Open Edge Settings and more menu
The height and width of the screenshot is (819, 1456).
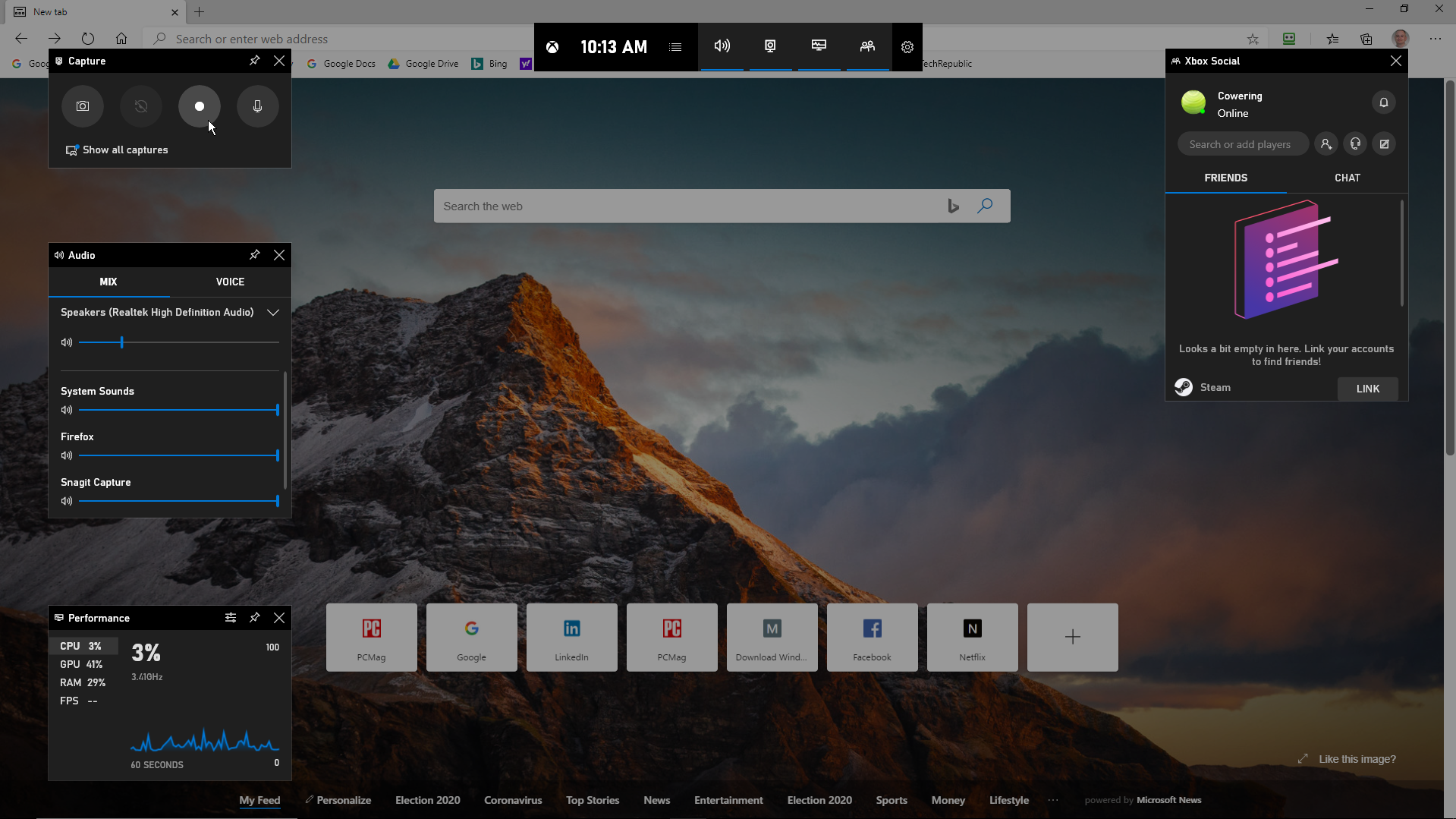[1436, 39]
